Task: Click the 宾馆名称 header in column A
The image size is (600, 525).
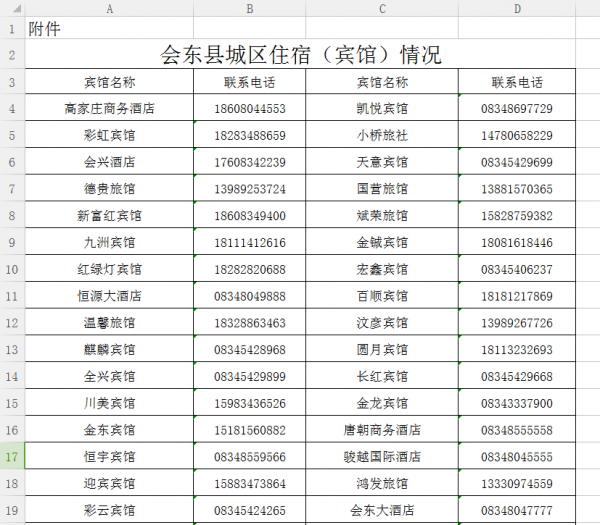Action: pyautogui.click(x=109, y=82)
